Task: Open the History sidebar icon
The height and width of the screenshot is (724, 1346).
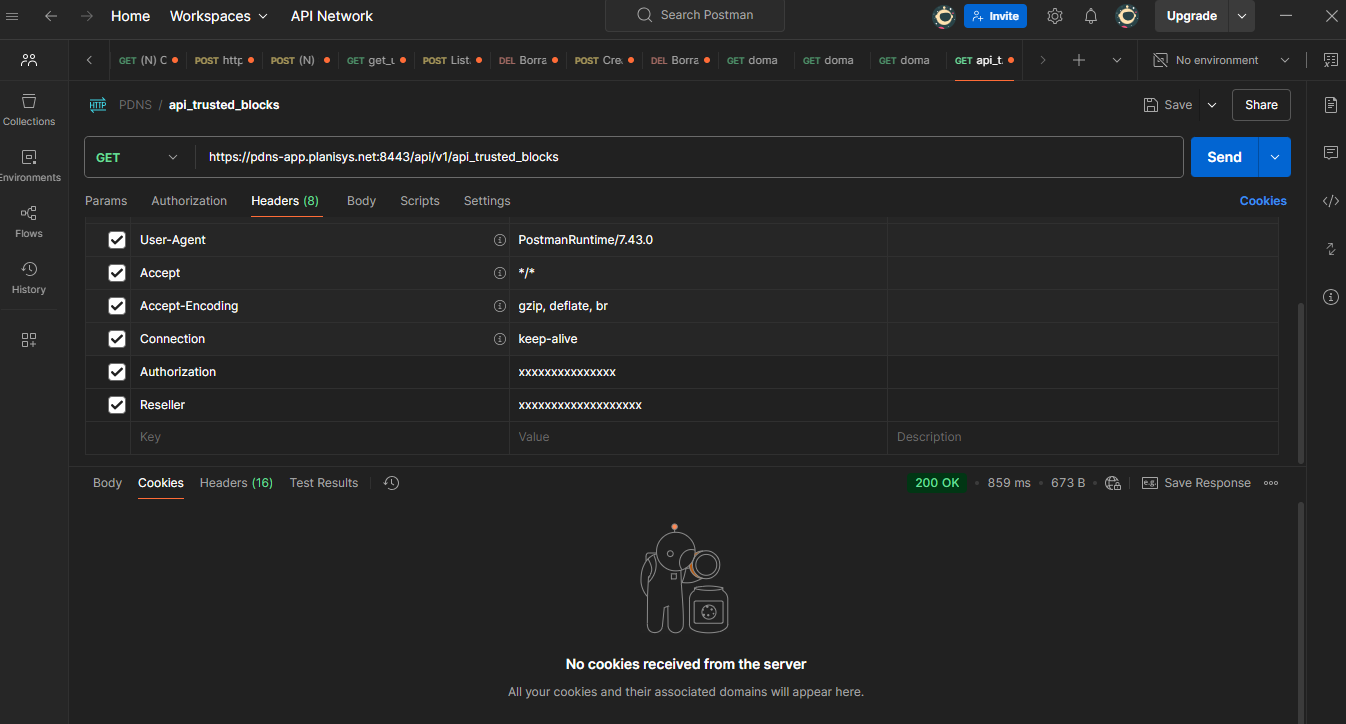Action: coord(29,278)
